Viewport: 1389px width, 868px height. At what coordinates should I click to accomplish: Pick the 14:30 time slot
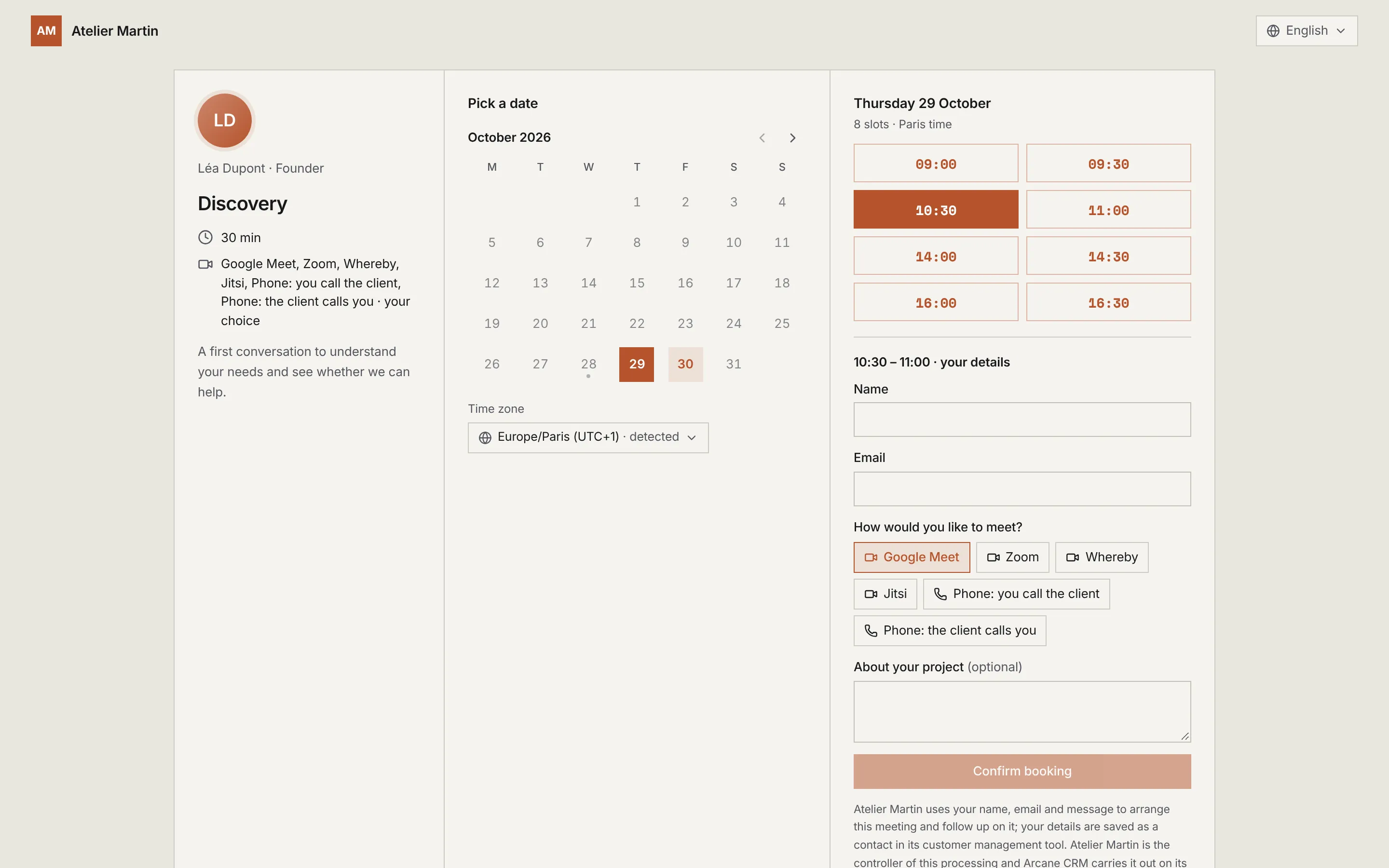1108,256
